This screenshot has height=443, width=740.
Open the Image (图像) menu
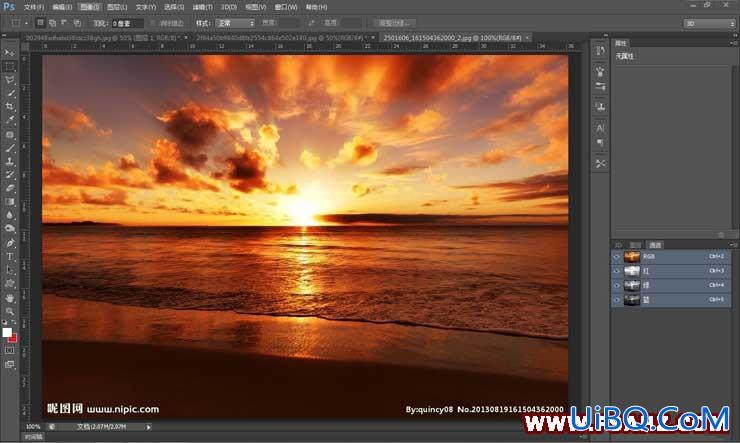[x=90, y=7]
